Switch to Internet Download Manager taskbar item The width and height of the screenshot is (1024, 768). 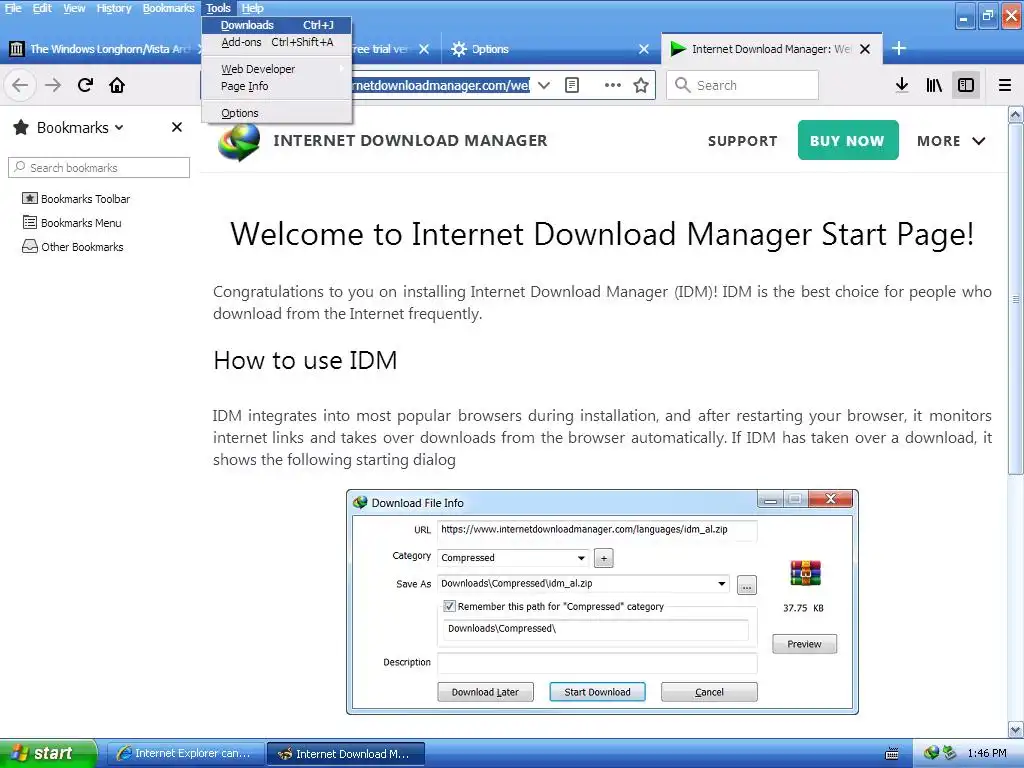click(346, 753)
